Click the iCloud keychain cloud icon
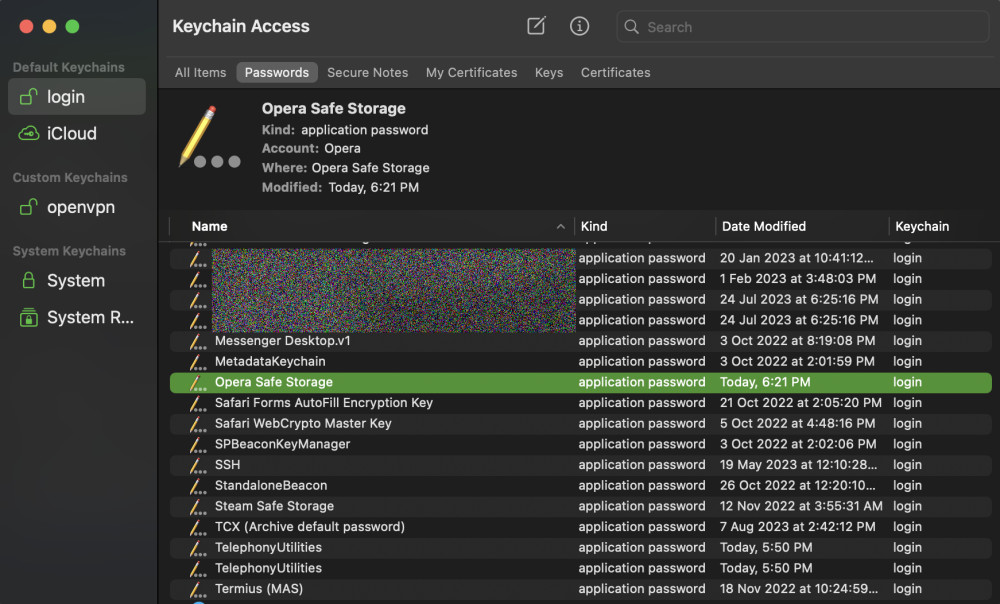1000x604 pixels. click(28, 133)
